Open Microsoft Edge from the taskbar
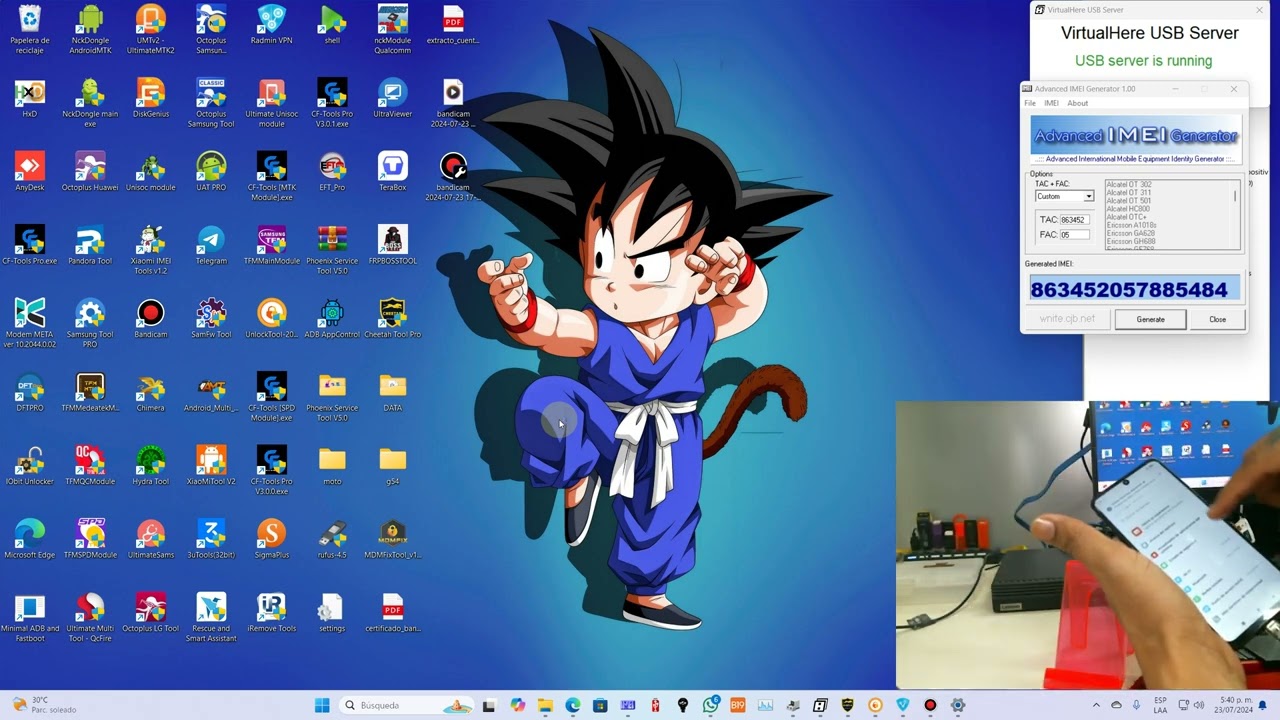 [573, 705]
